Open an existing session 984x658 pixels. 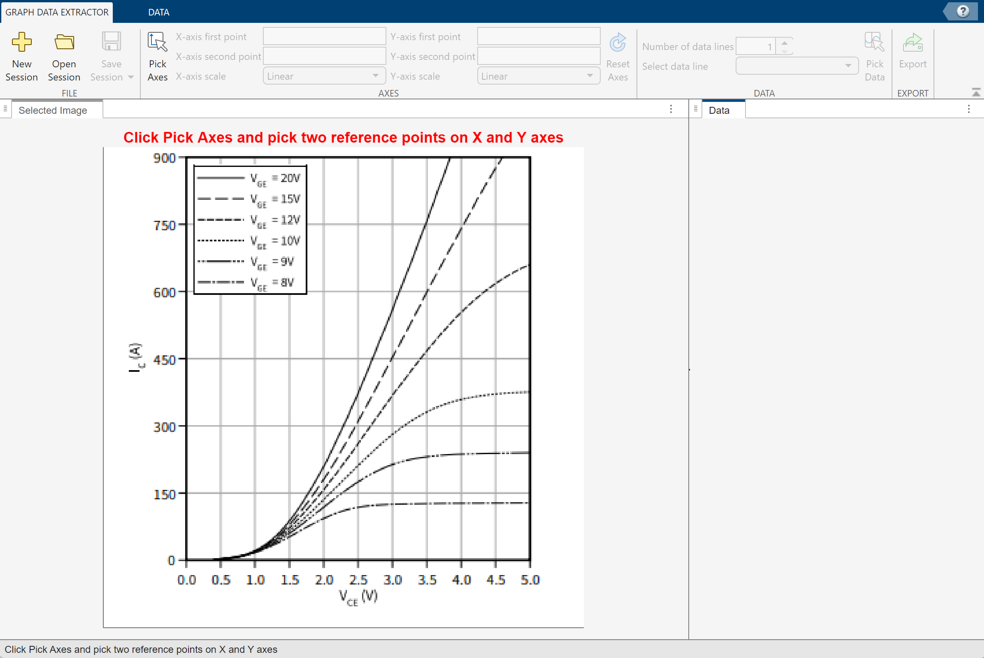point(63,50)
